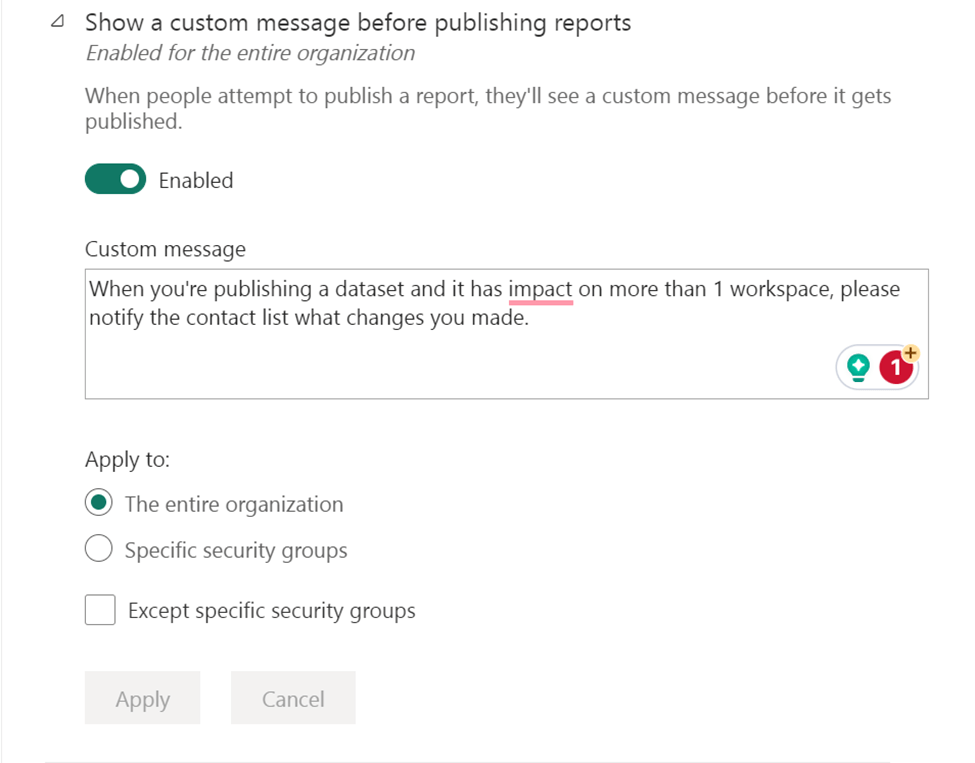Turn off the Enabled toggle switch
This screenshot has height=763, width=975.
pyautogui.click(x=116, y=180)
